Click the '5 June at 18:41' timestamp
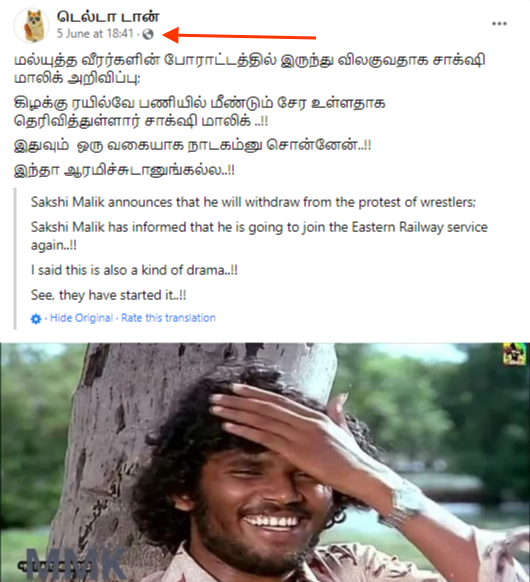Screen dimensions: 530x582 pos(95,34)
